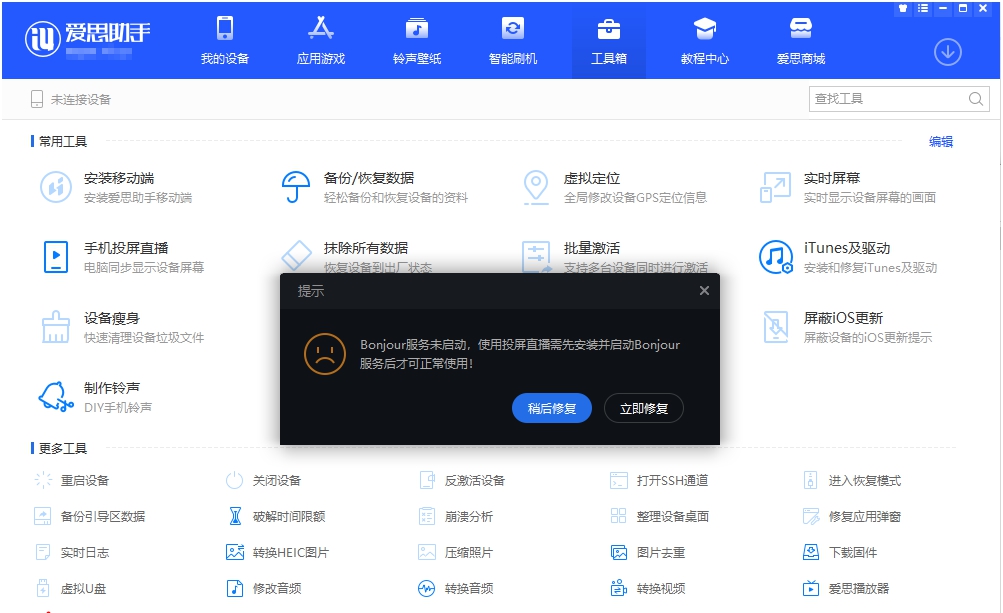Image resolution: width=1003 pixels, height=613 pixels.
Task: Click the 立即修复 button in the dialog
Action: coord(643,408)
